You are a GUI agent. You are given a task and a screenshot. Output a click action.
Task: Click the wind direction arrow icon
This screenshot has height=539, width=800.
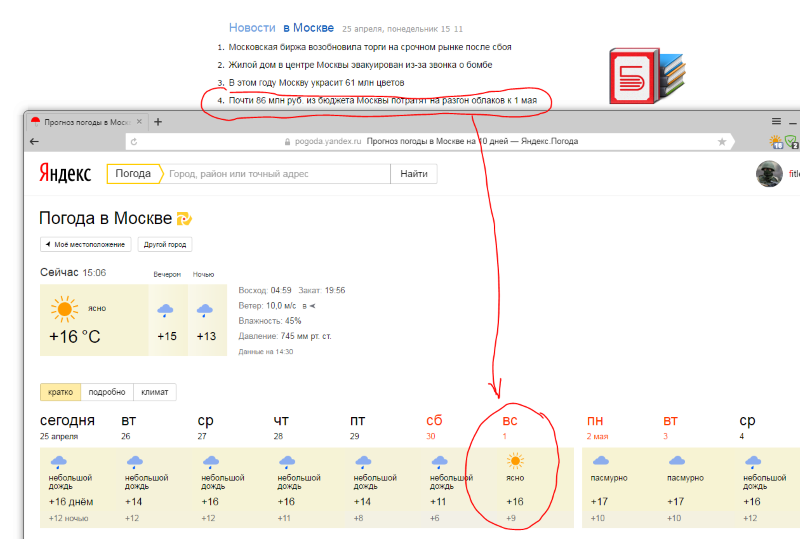[312, 306]
